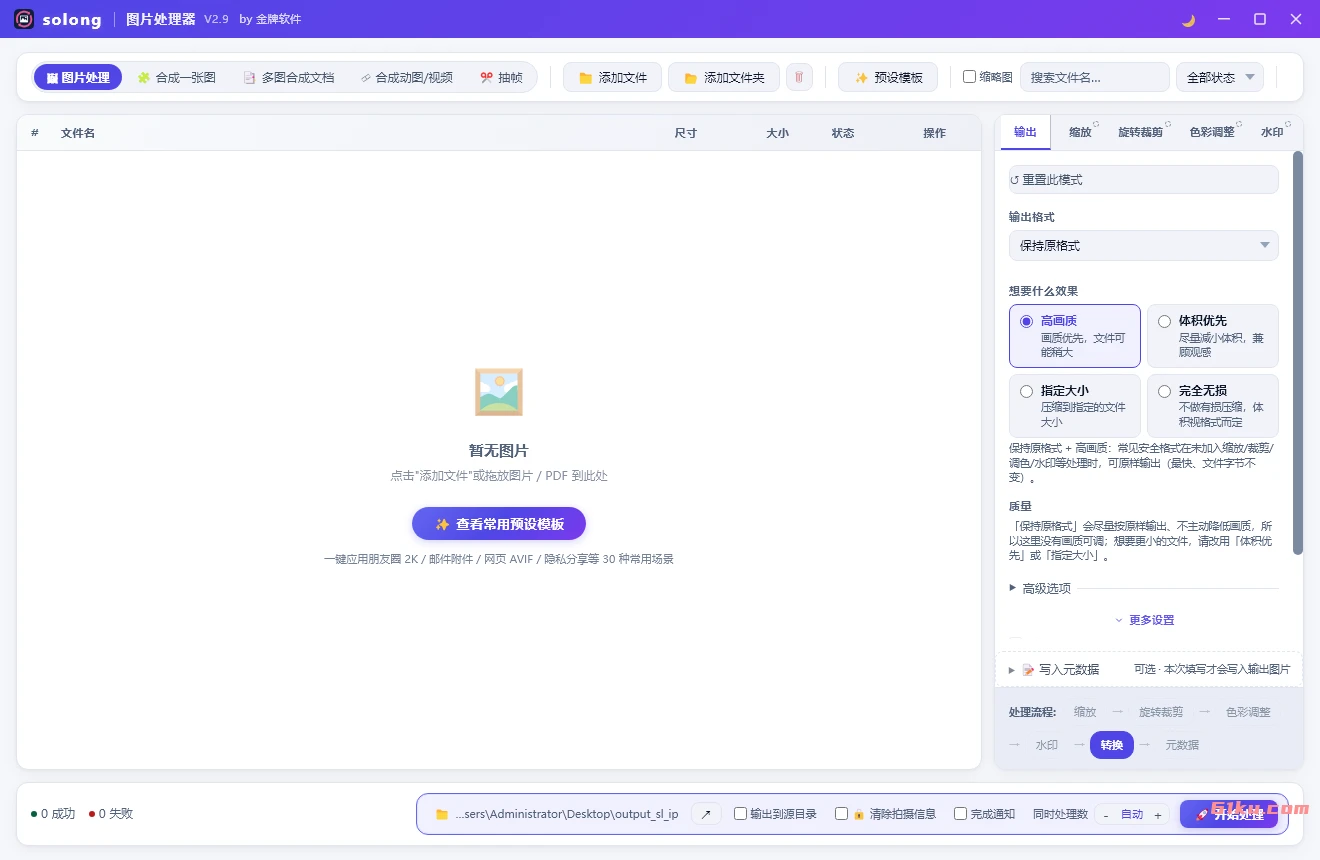Screen dimensions: 1320x860
Task: Open output folder arrow icon
Action: pyautogui.click(x=706, y=814)
